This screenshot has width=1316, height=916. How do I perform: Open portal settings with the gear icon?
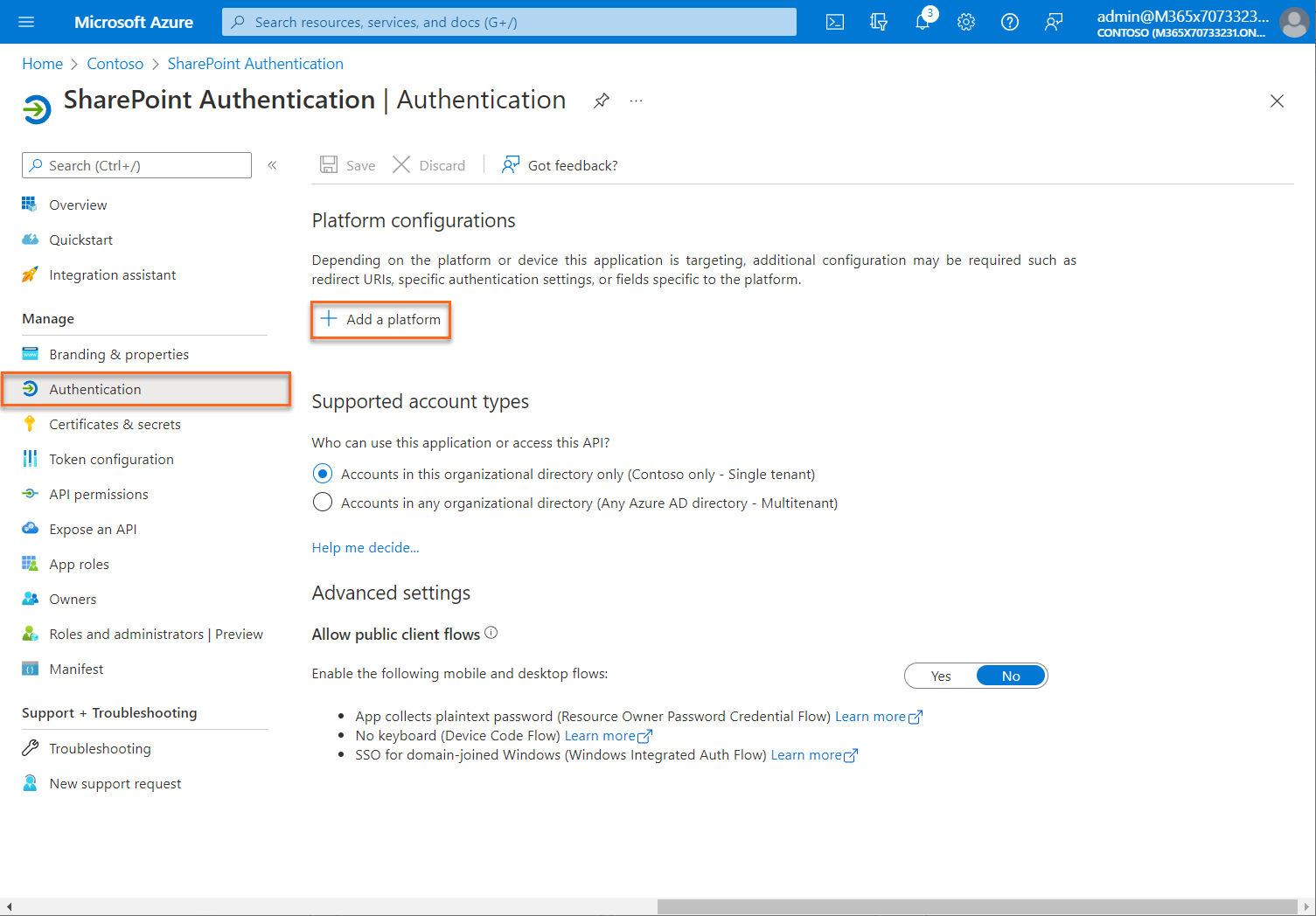pos(965,22)
